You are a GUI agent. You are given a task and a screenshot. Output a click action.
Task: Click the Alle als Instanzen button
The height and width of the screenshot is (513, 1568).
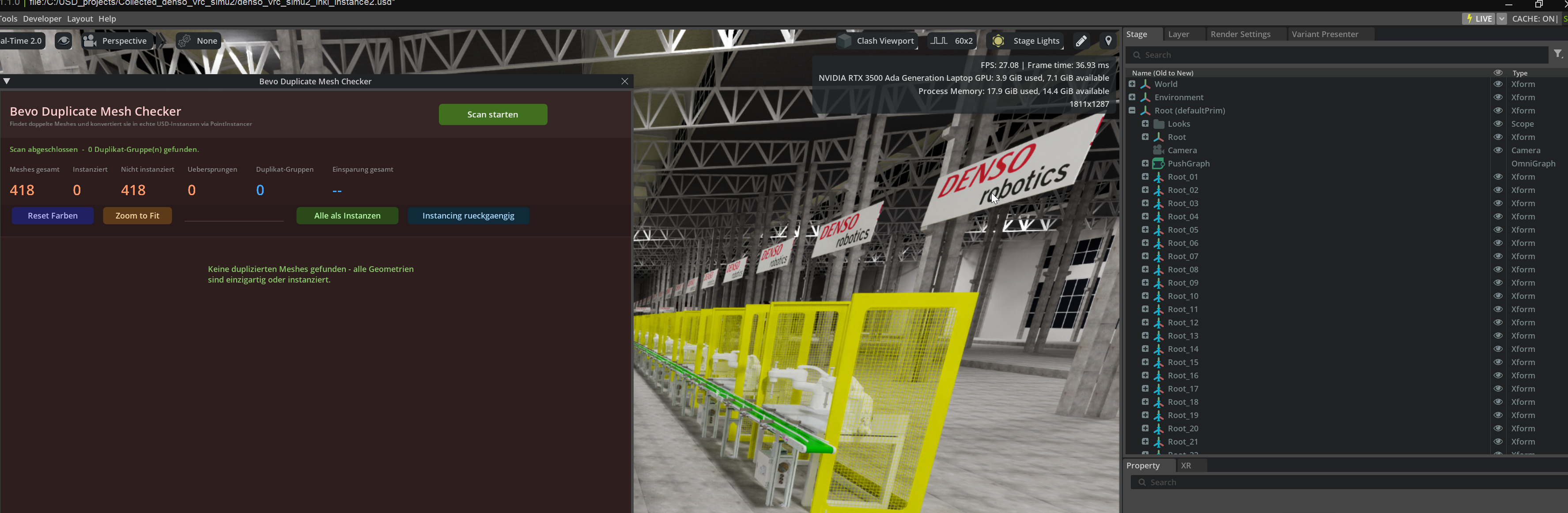[x=348, y=215]
